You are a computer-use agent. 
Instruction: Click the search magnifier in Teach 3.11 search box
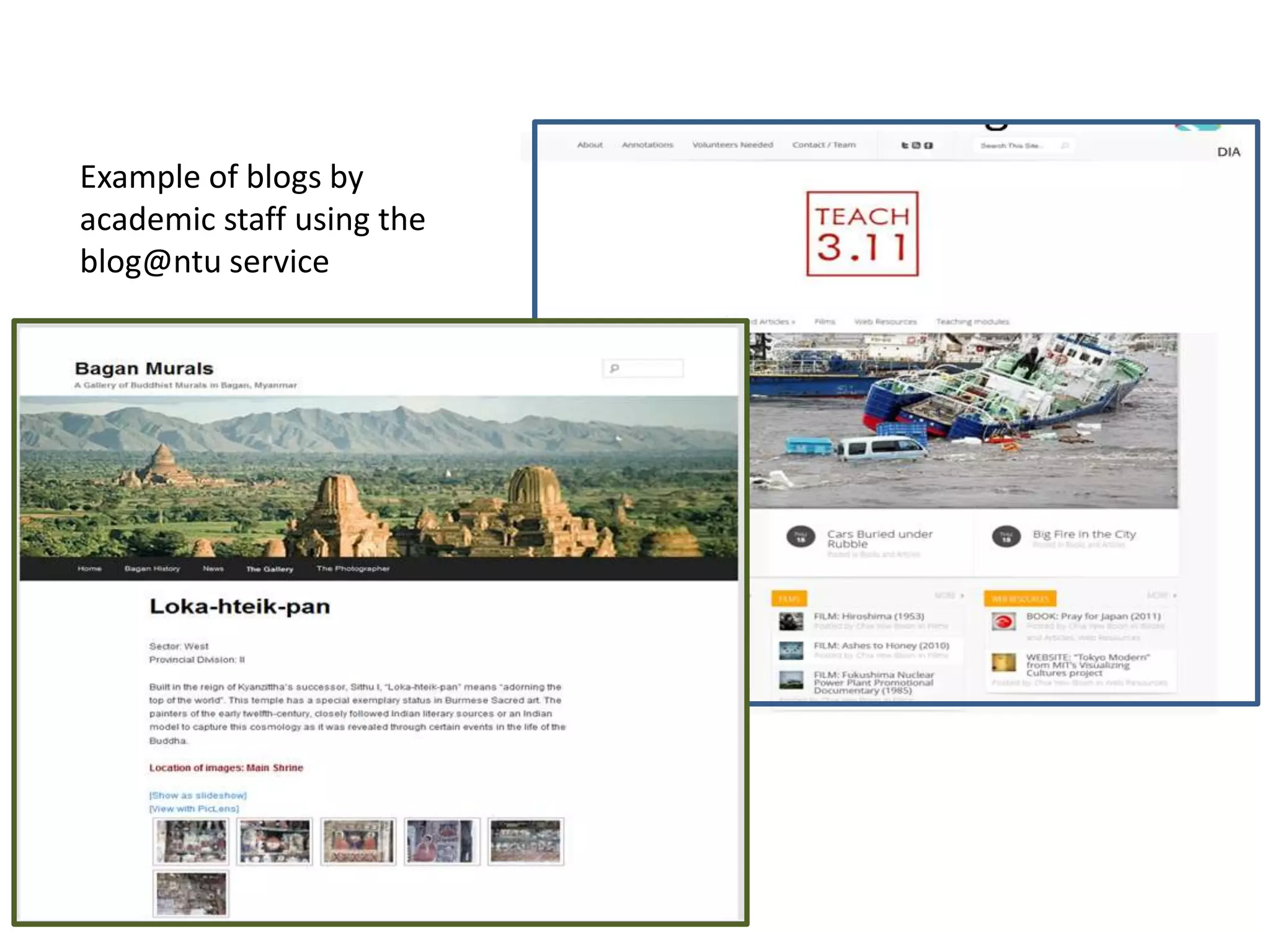pos(1065,146)
